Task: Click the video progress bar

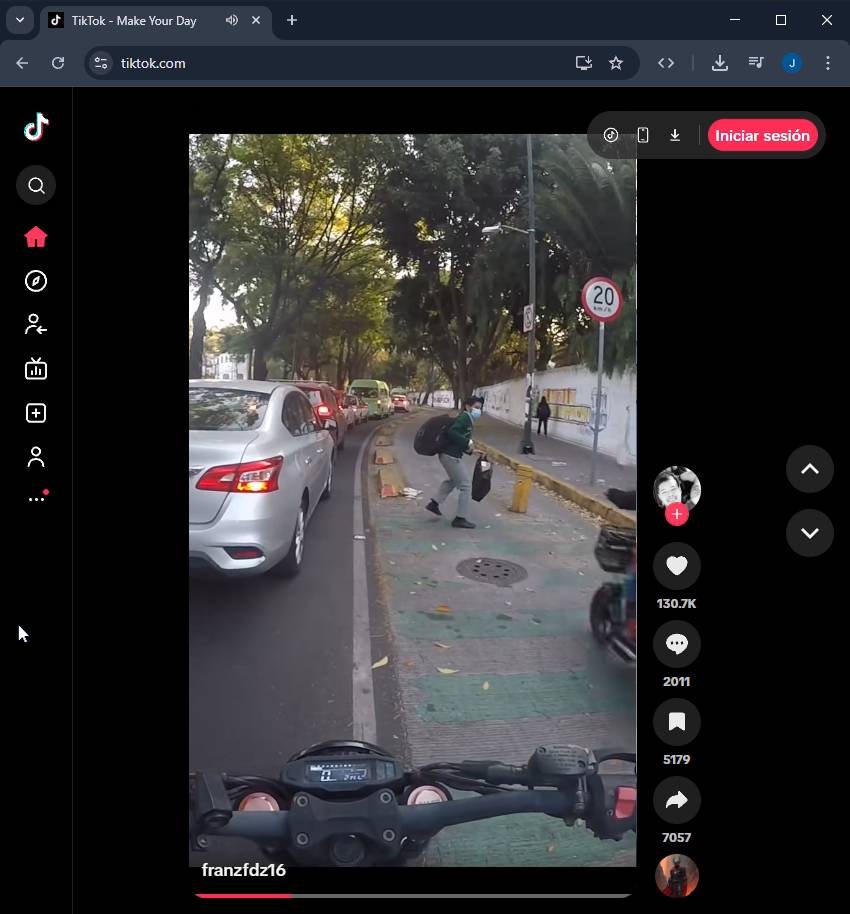Action: point(412,895)
